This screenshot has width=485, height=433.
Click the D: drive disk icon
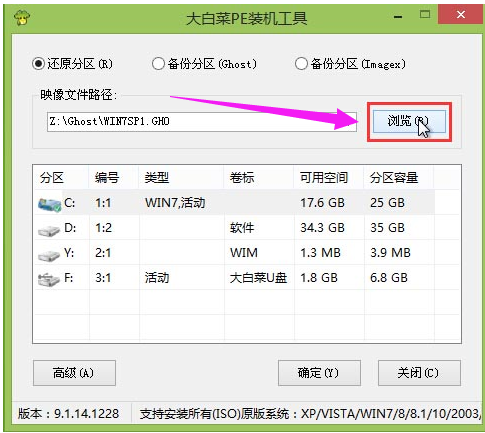tap(49, 230)
